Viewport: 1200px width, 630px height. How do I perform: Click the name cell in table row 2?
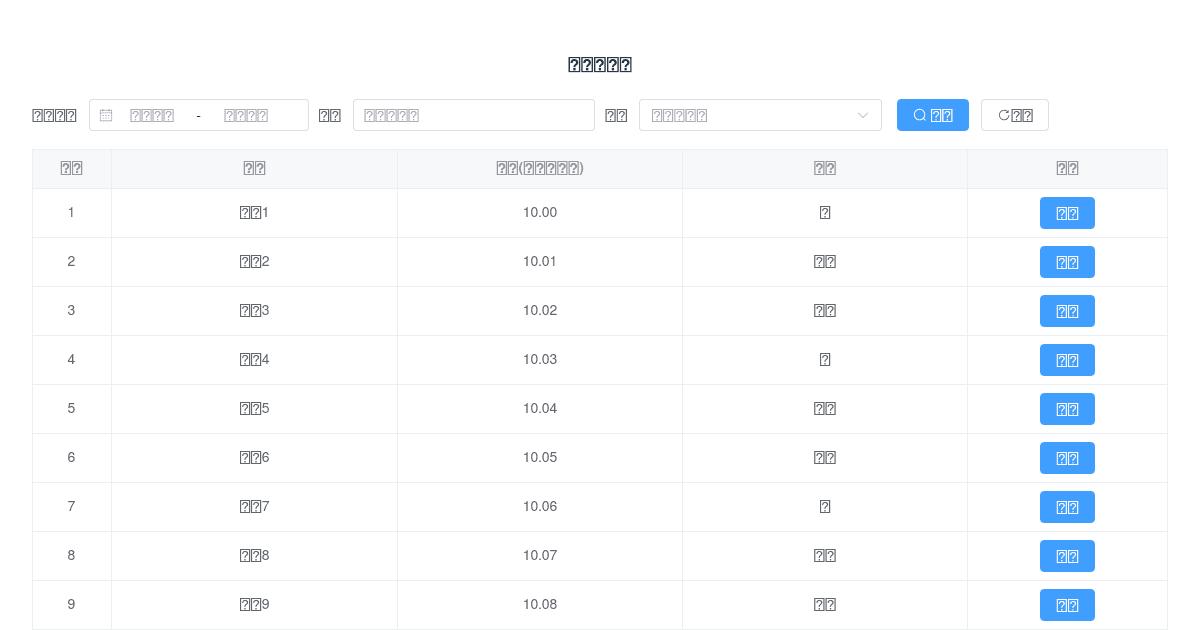click(254, 262)
